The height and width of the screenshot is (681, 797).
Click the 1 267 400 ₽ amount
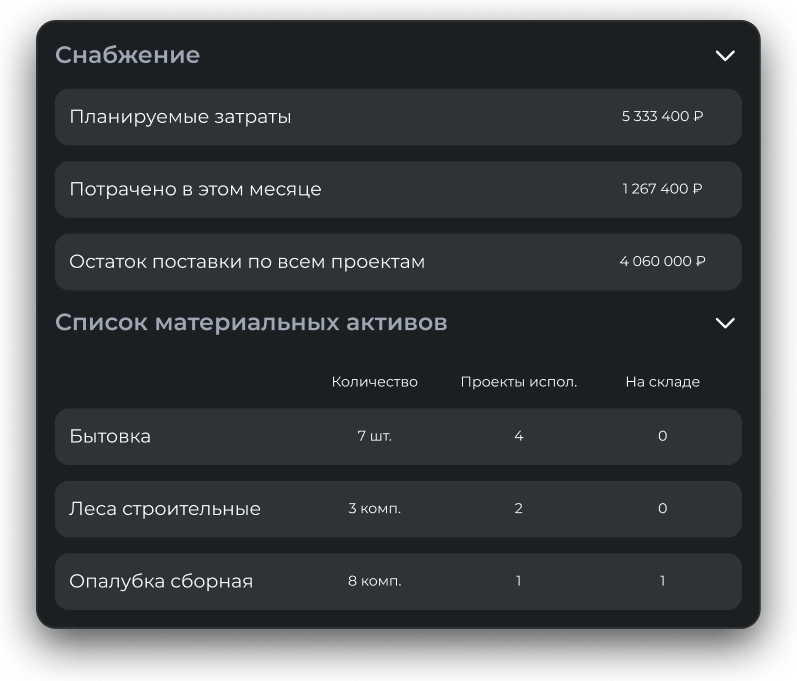[662, 189]
